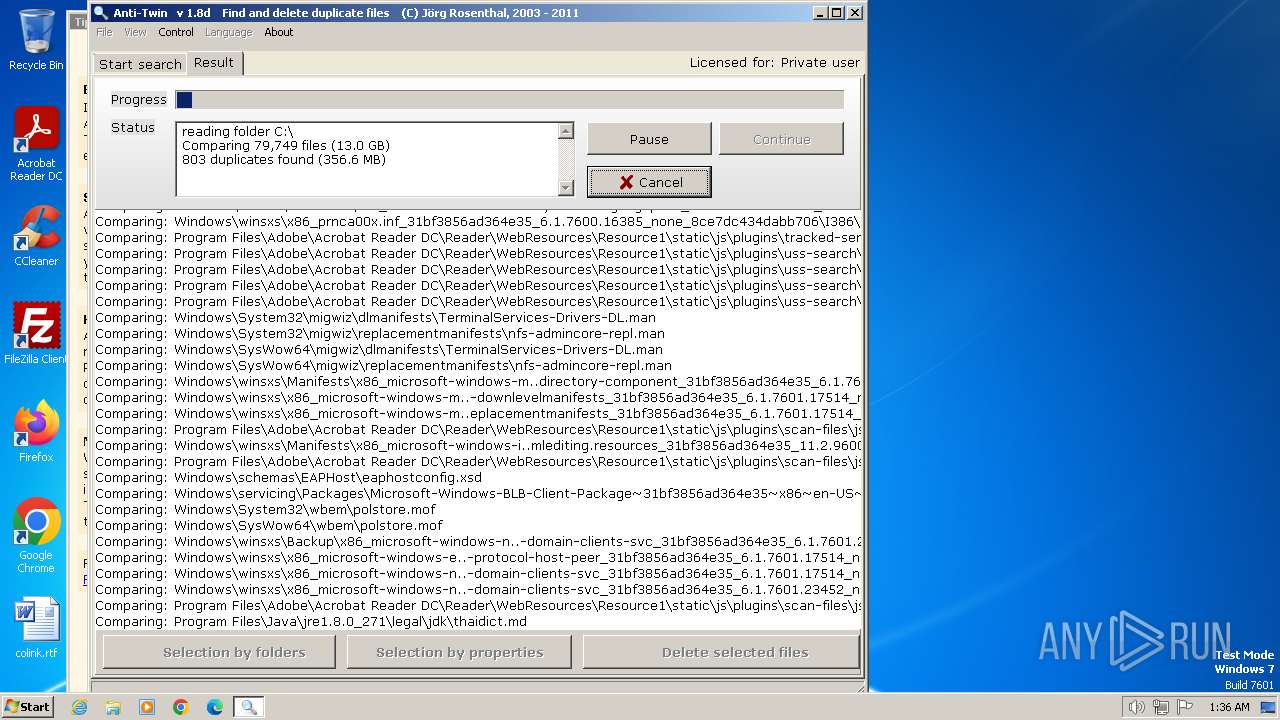Select the tracked-ser plugins log line

477,238
